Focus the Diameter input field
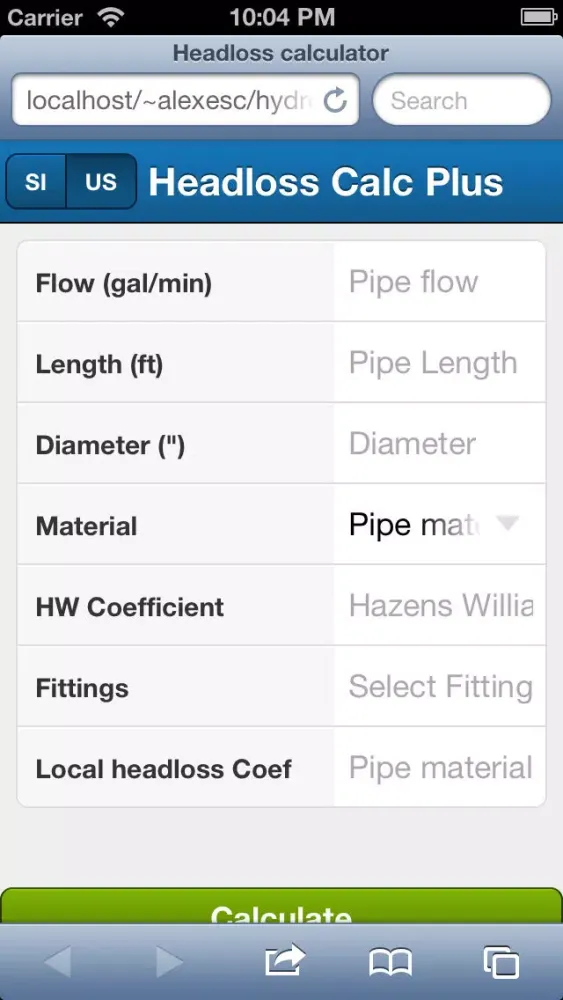The height and width of the screenshot is (1000, 563). pos(439,444)
